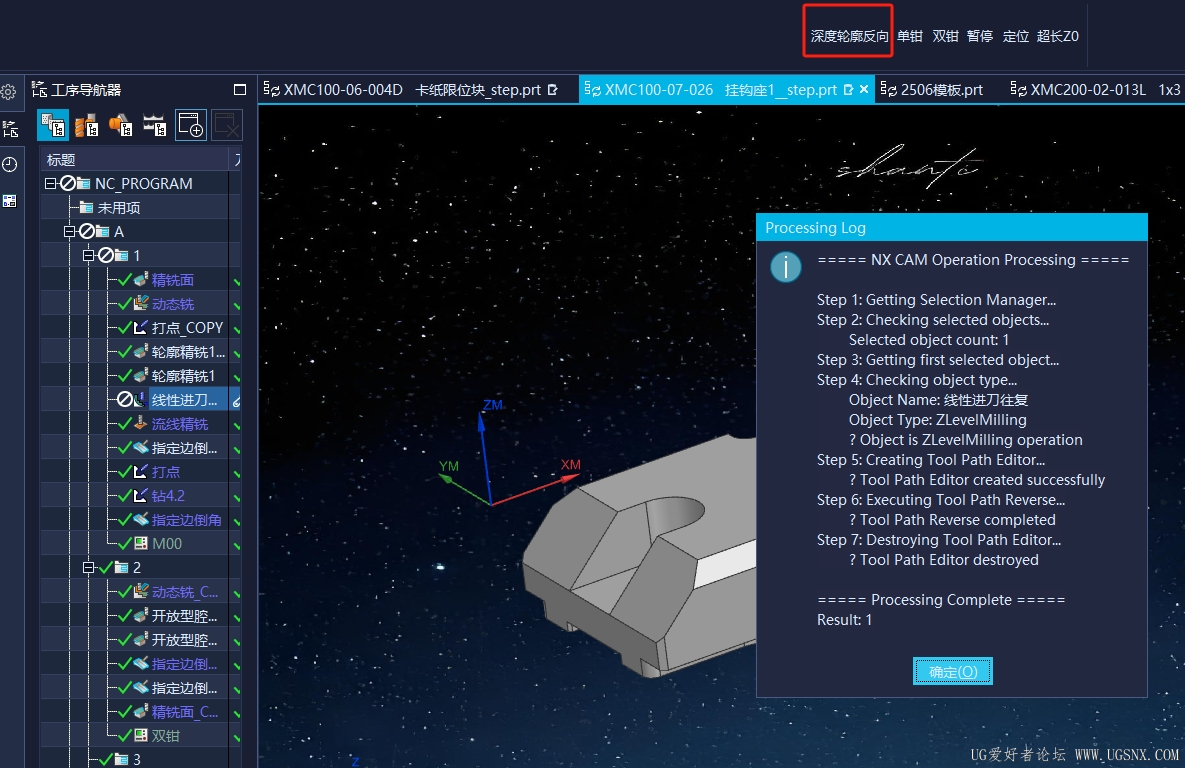This screenshot has height=768, width=1185.
Task: Open settings gear in left sidebar
Action: pyautogui.click(x=8, y=92)
